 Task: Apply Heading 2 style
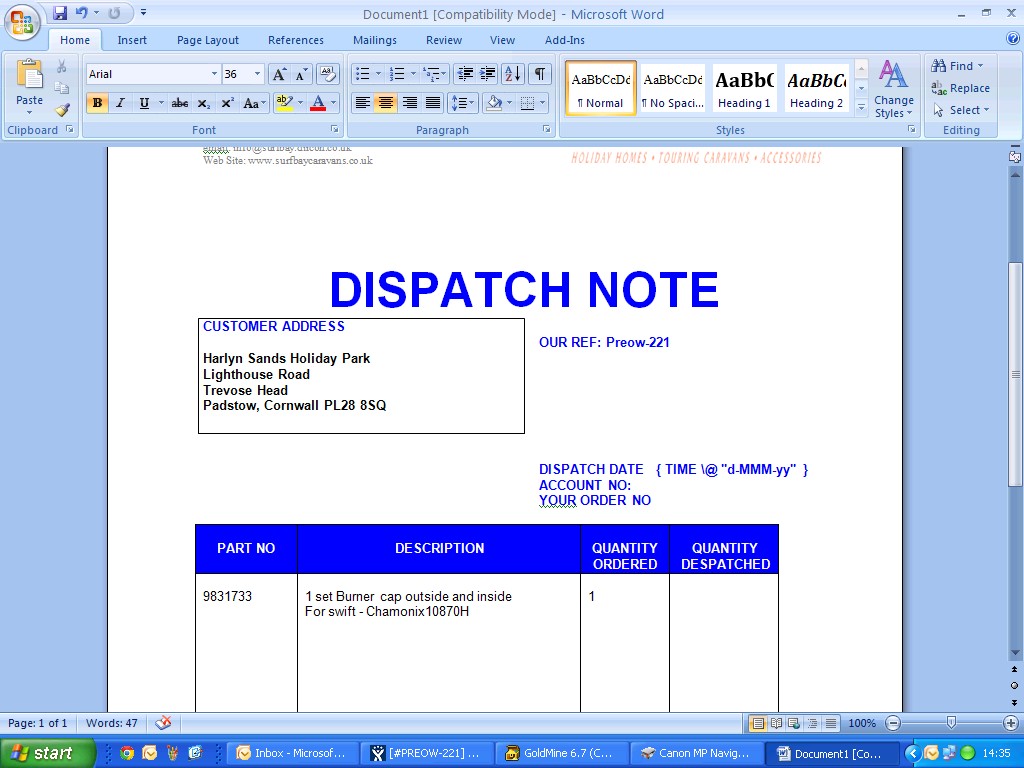coord(816,89)
